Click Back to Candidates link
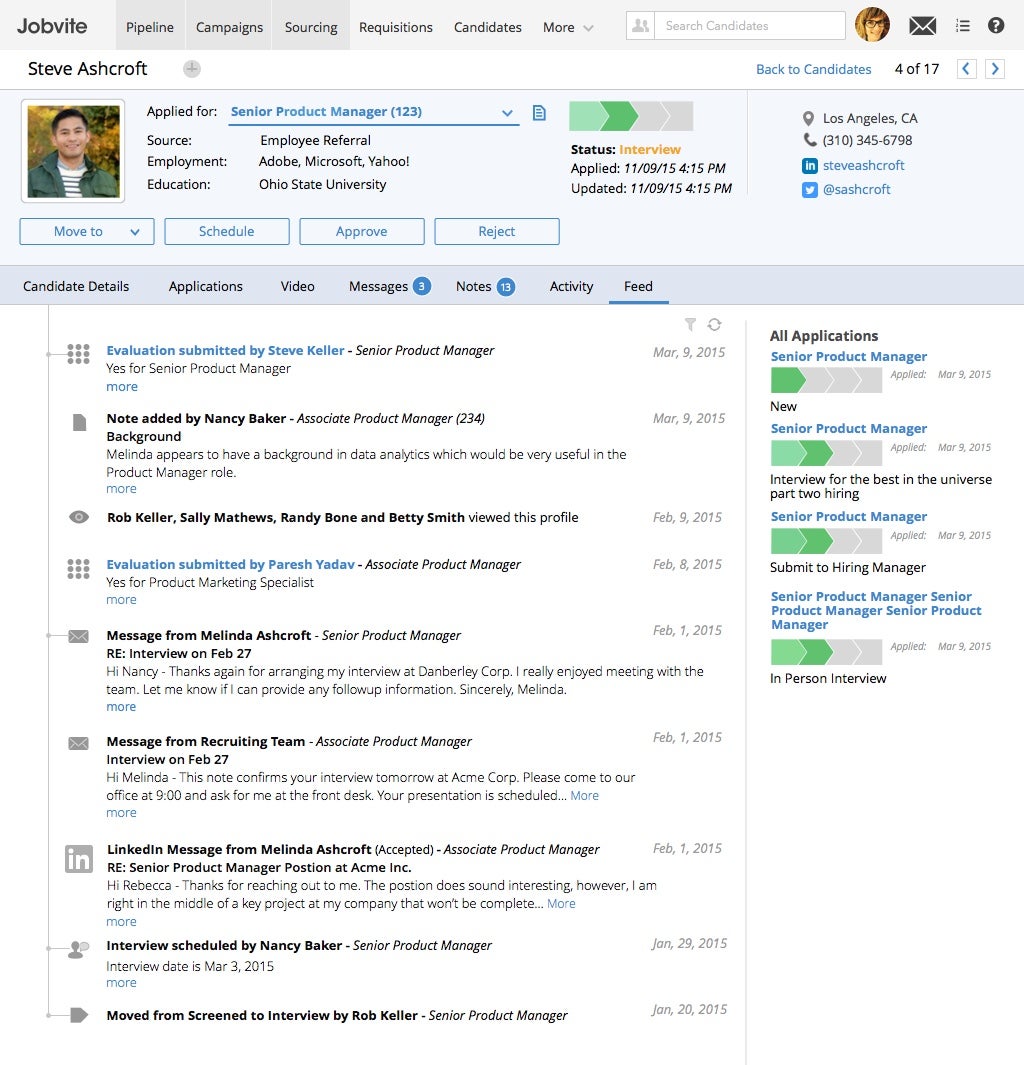 [x=813, y=69]
